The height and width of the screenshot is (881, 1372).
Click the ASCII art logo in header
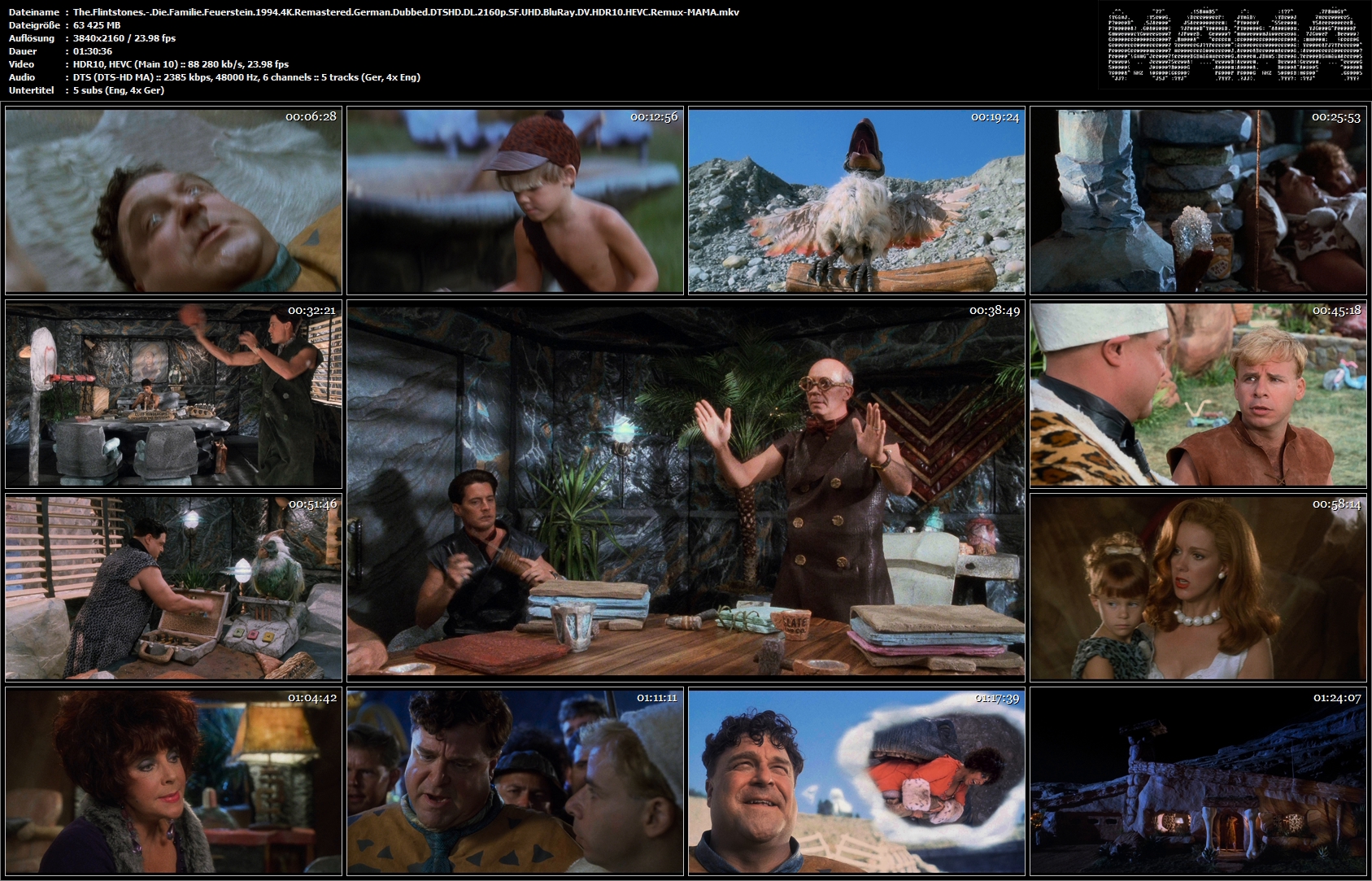coord(1231,46)
